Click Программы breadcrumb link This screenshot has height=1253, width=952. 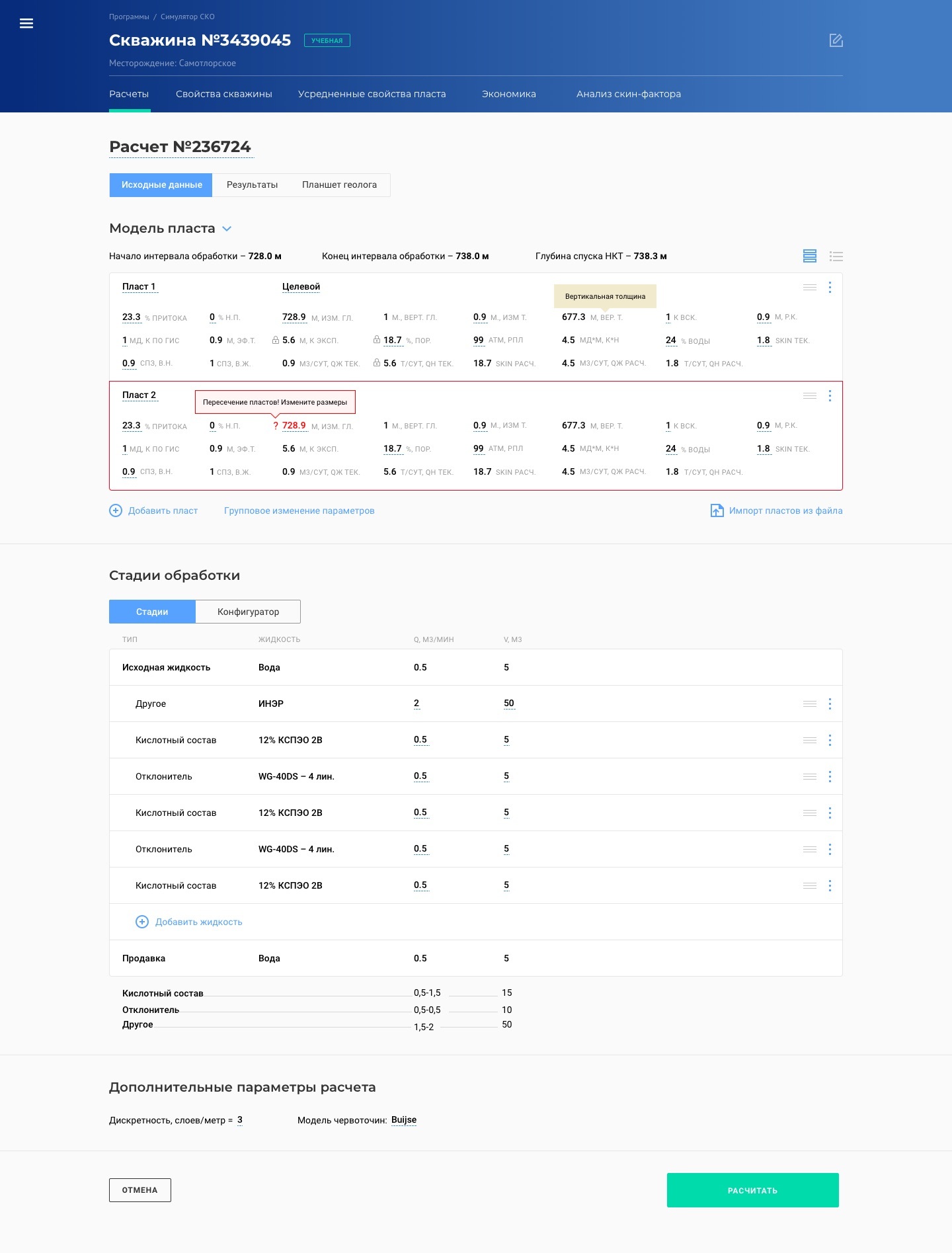(x=129, y=17)
